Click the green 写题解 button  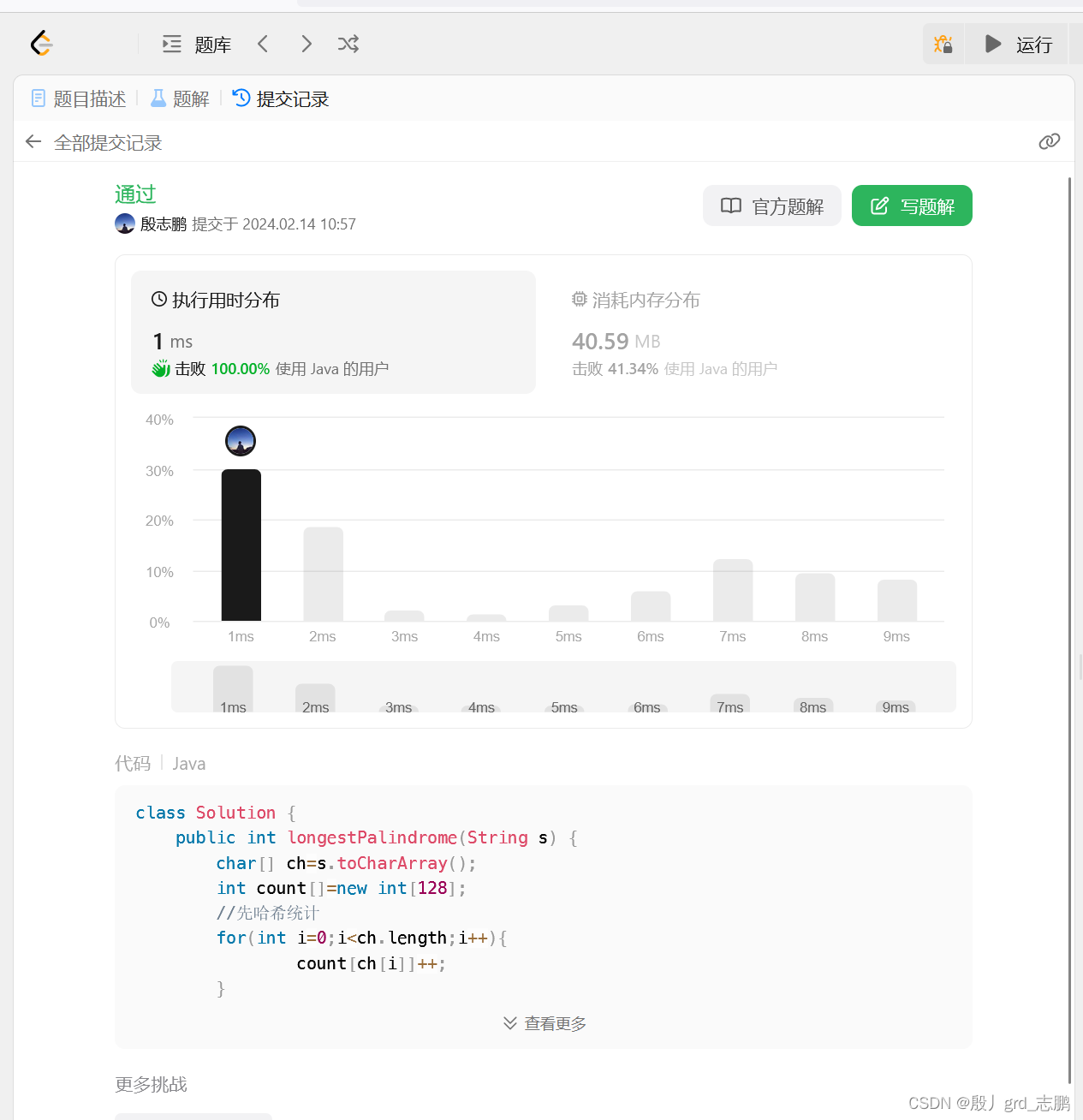(912, 206)
